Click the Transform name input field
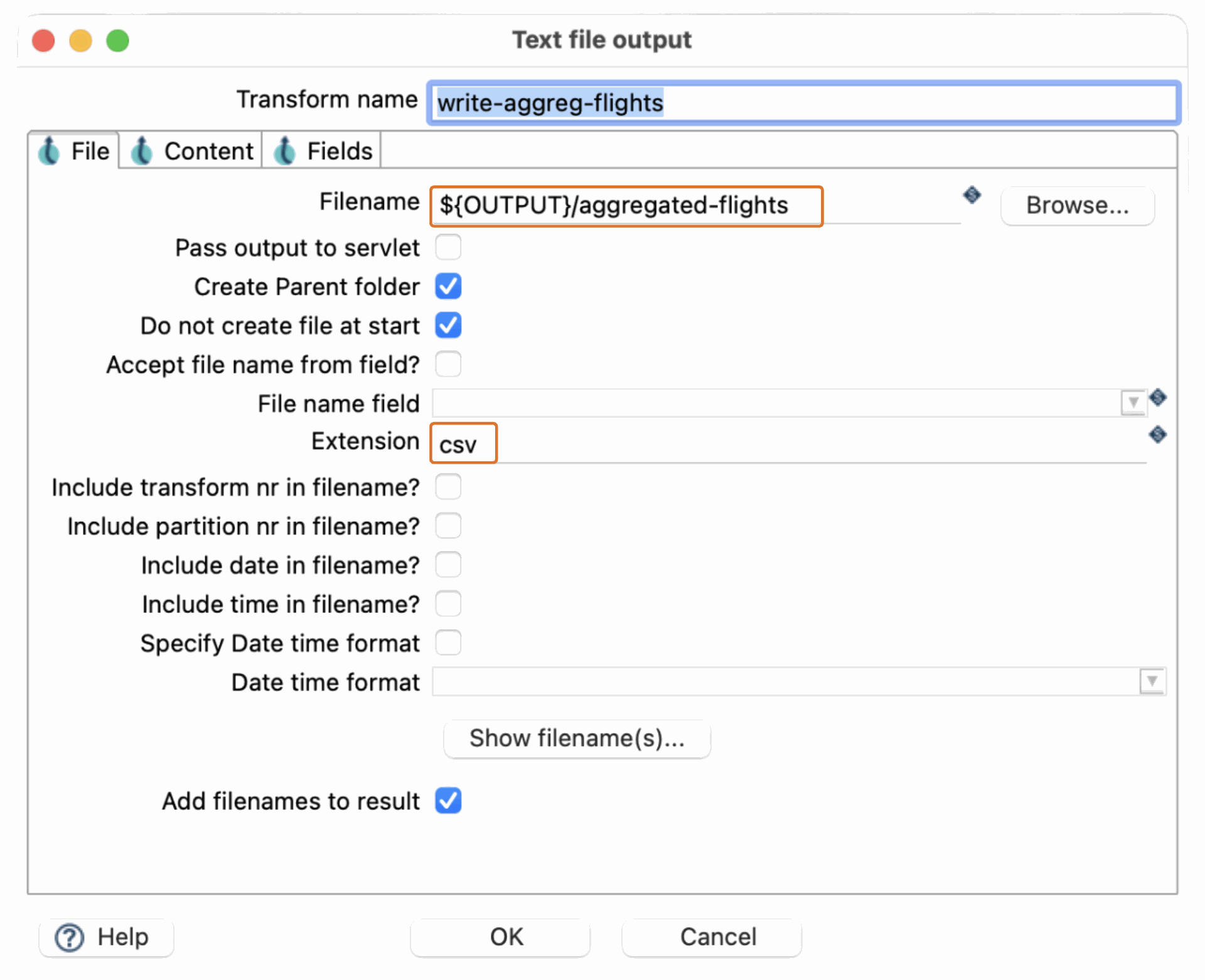 tap(803, 103)
